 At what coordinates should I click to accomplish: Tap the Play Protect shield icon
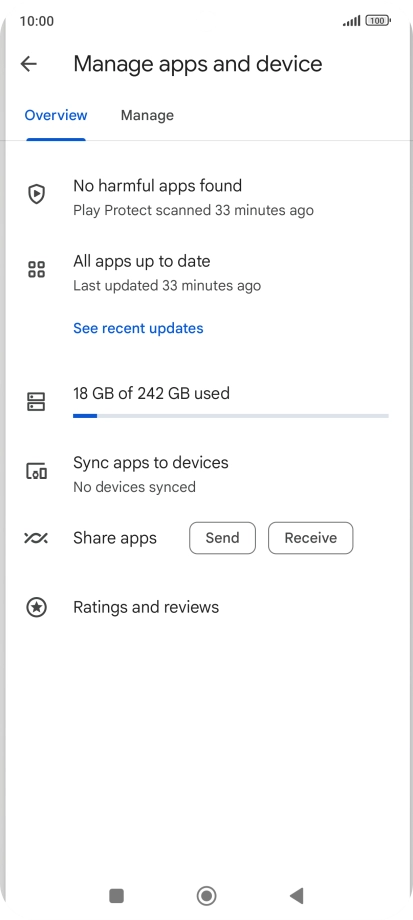(x=36, y=194)
